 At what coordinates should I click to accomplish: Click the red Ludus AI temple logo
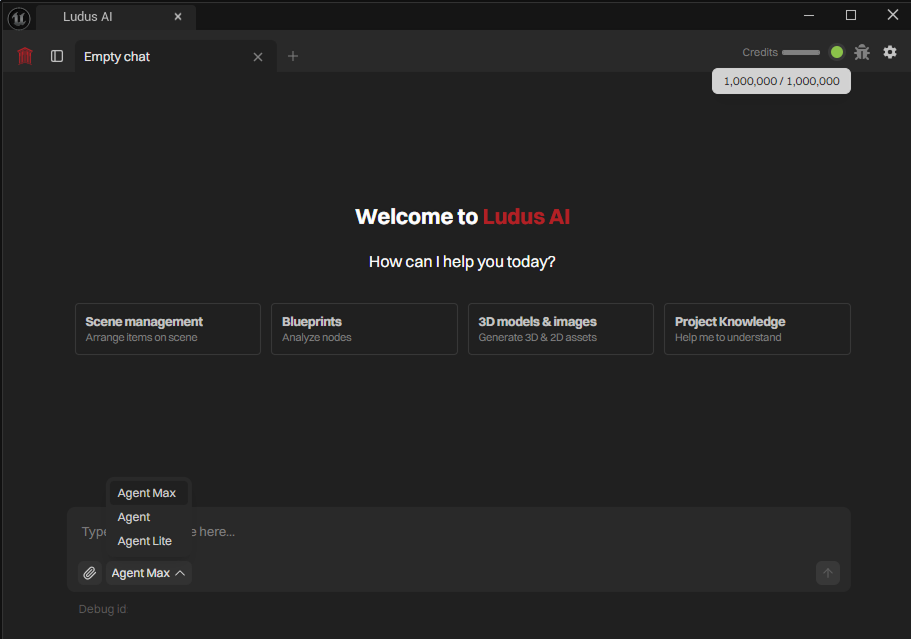[24, 56]
